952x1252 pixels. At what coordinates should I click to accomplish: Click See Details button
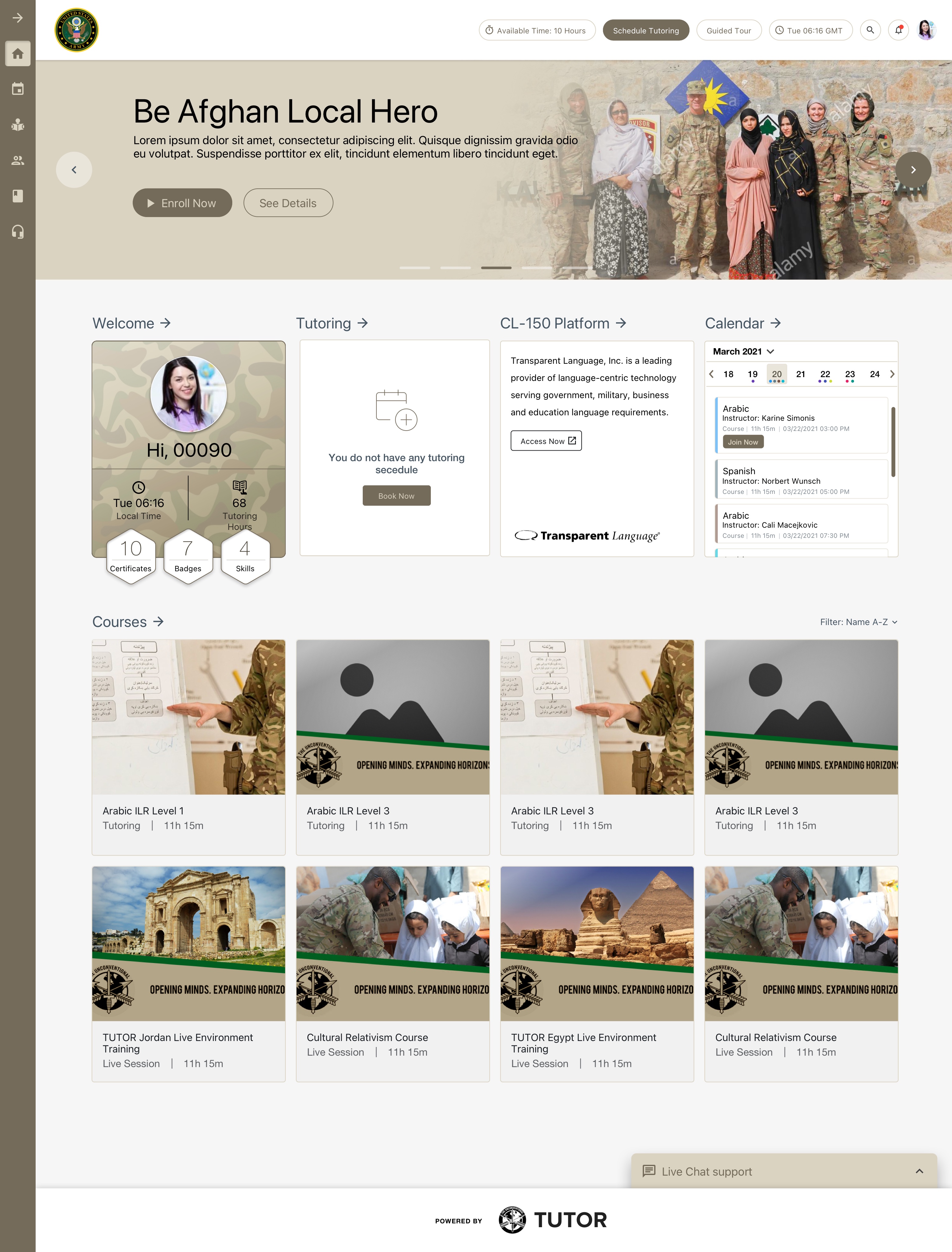[288, 203]
